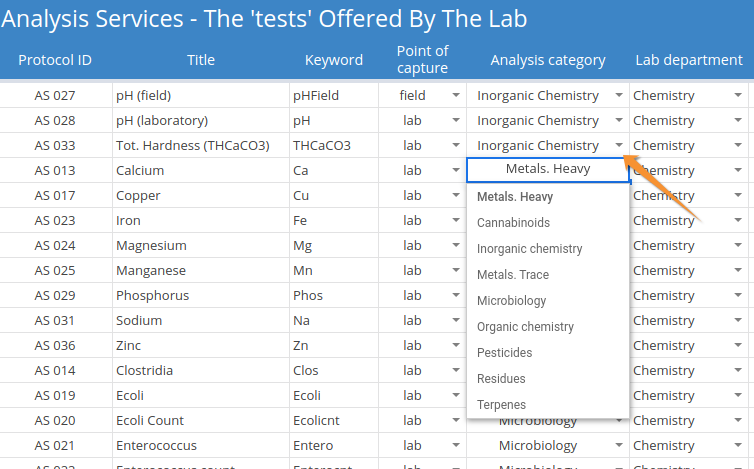754x469 pixels.
Task: Click the Metals. Heavy input field for Calcium
Action: [547, 170]
